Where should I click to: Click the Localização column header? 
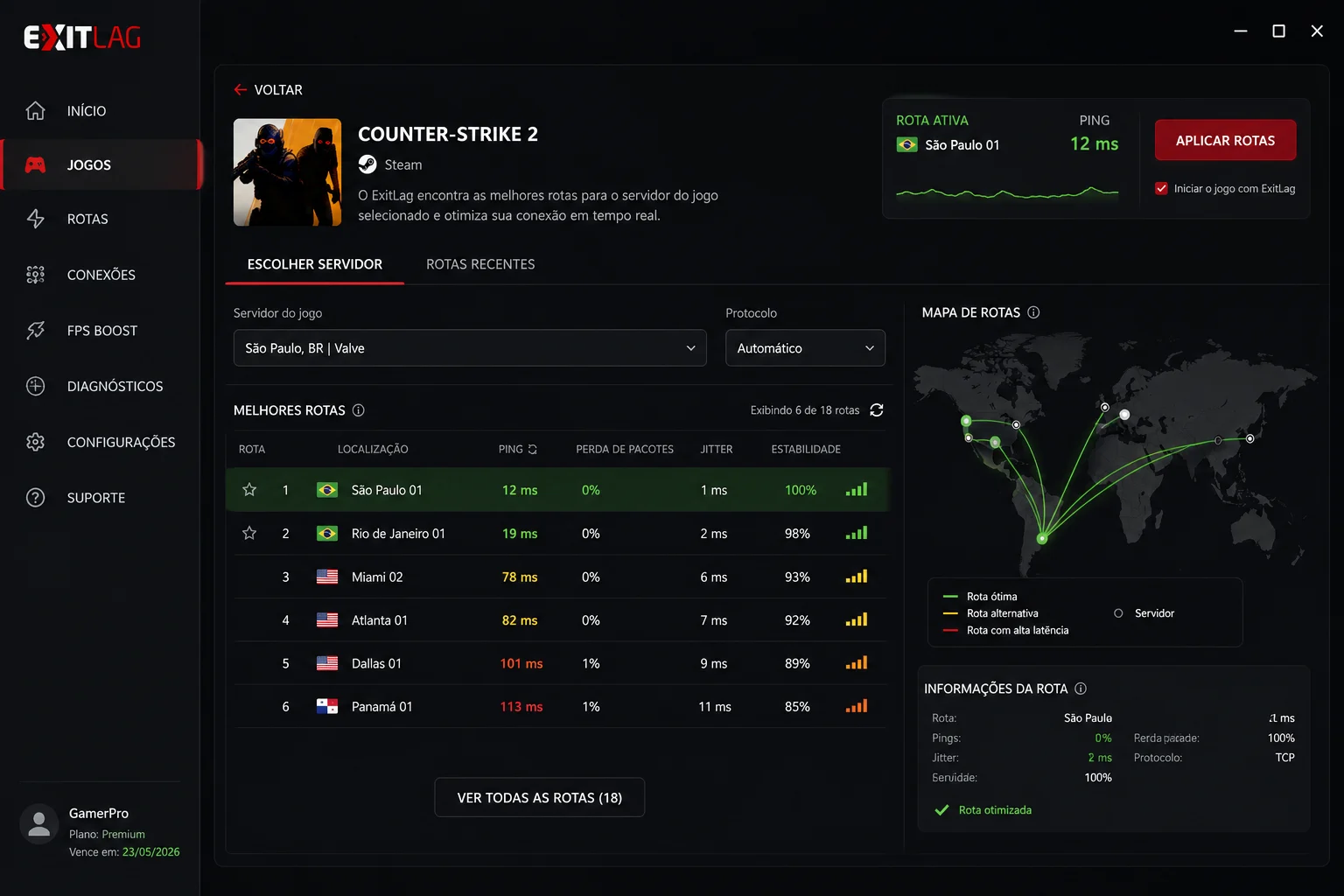coord(373,449)
